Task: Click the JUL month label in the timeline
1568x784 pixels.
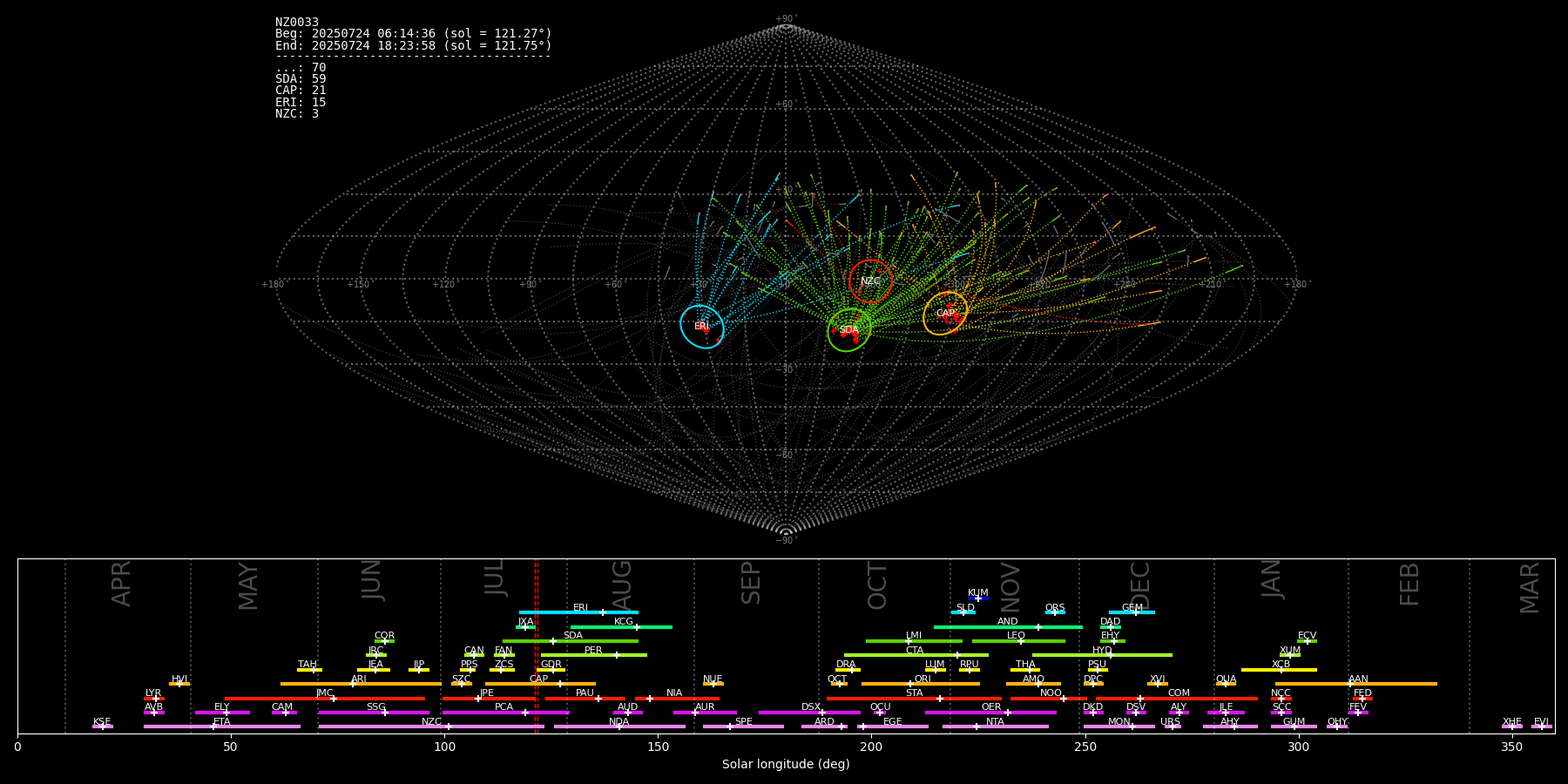Action: coord(495,578)
